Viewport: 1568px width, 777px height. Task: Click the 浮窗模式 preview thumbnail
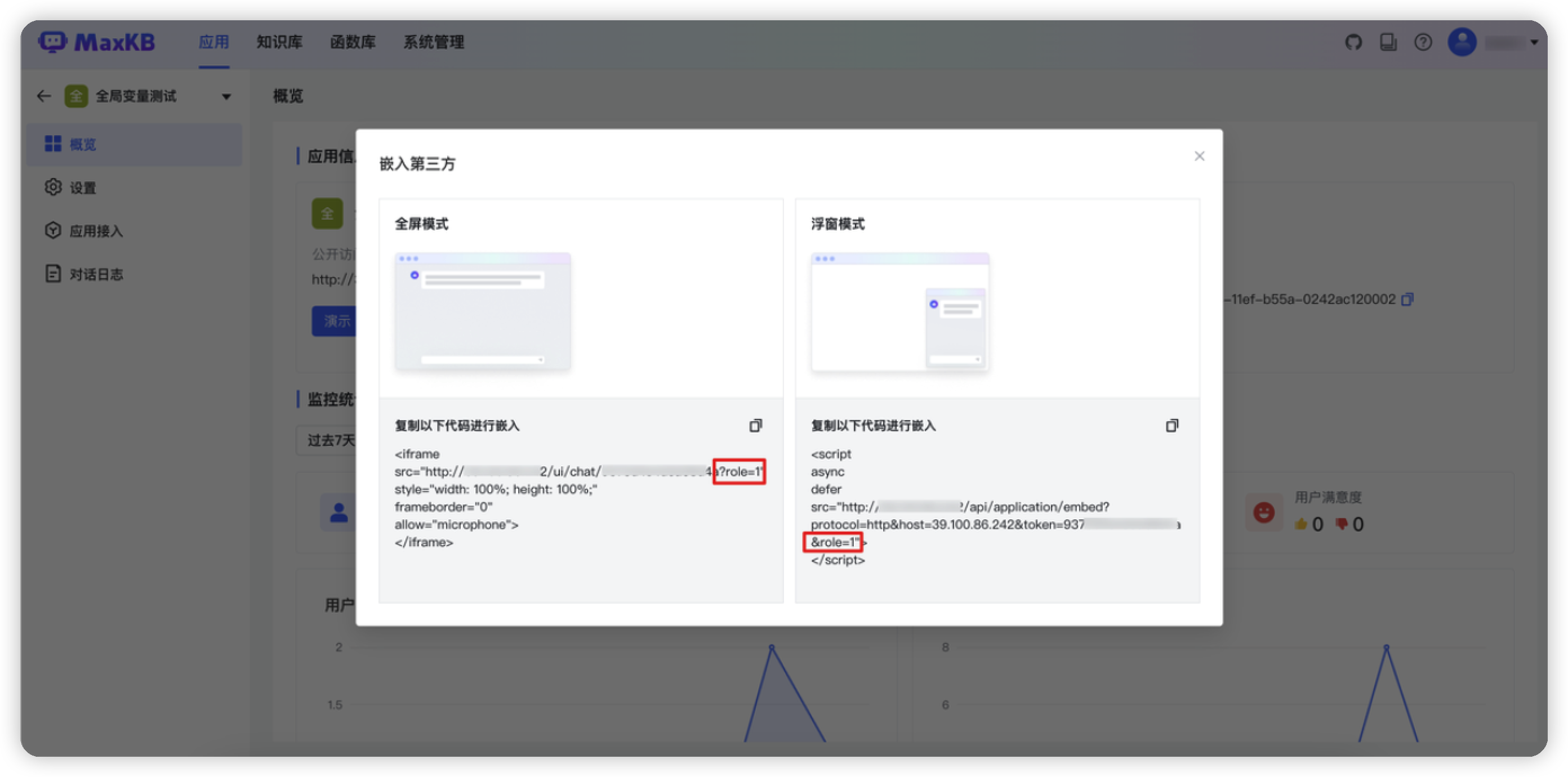point(899,311)
